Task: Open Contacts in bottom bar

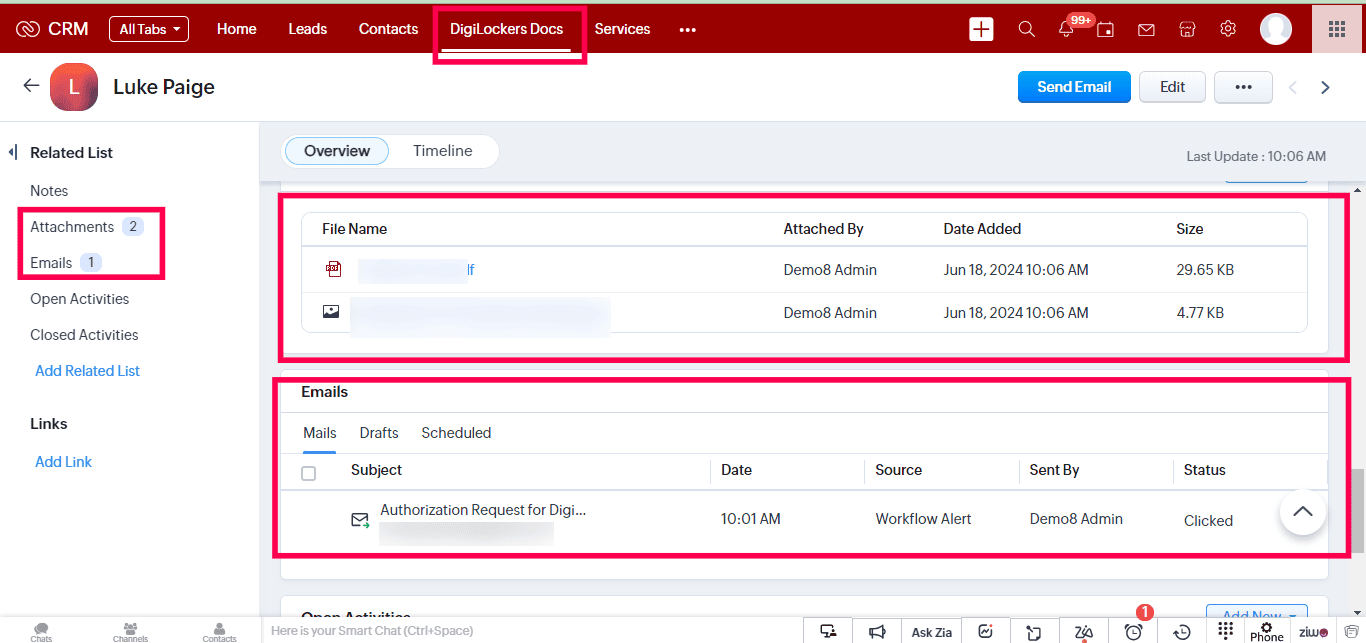Action: pos(219,632)
